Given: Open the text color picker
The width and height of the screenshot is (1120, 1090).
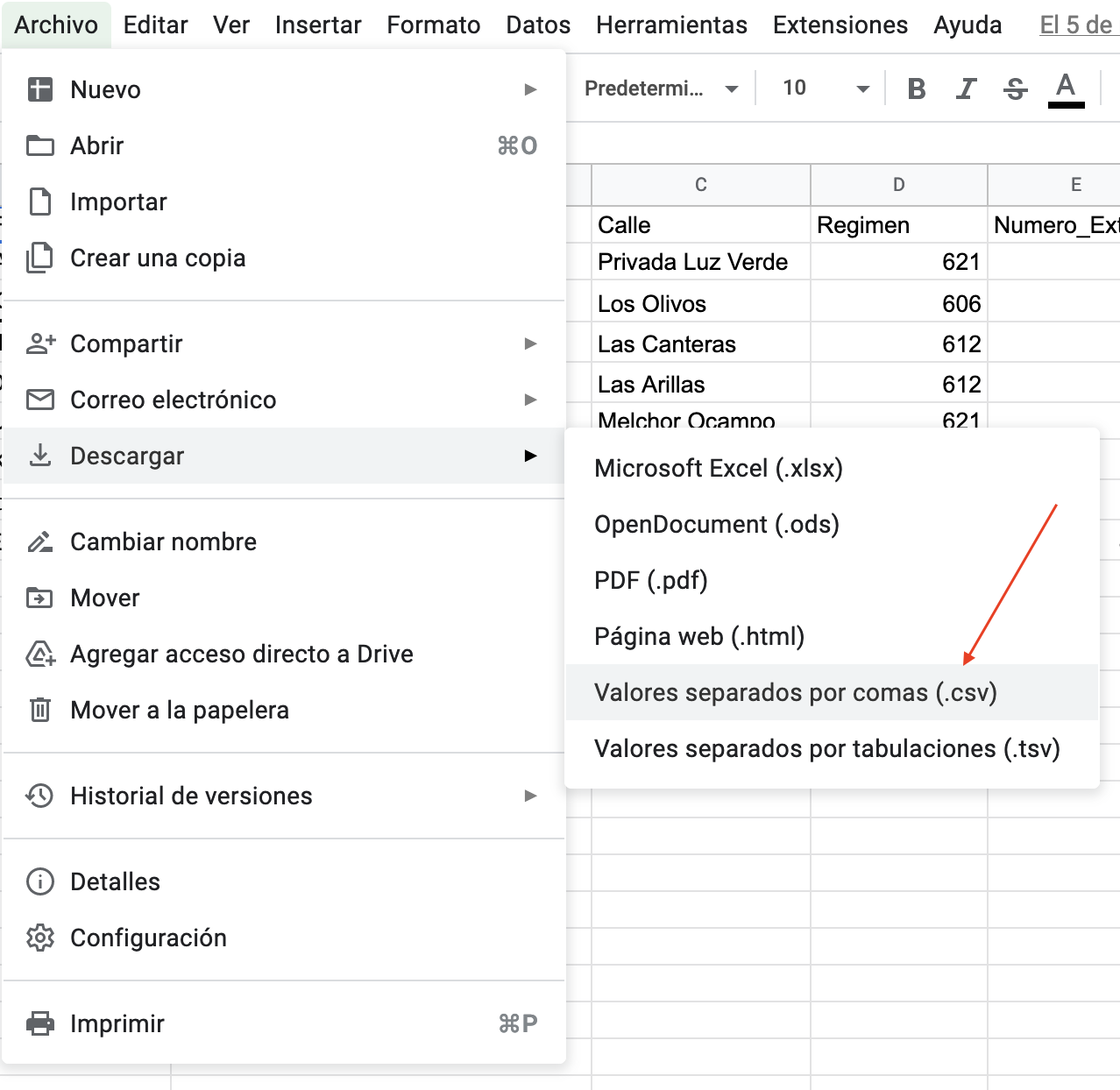Looking at the screenshot, I should tap(1066, 88).
